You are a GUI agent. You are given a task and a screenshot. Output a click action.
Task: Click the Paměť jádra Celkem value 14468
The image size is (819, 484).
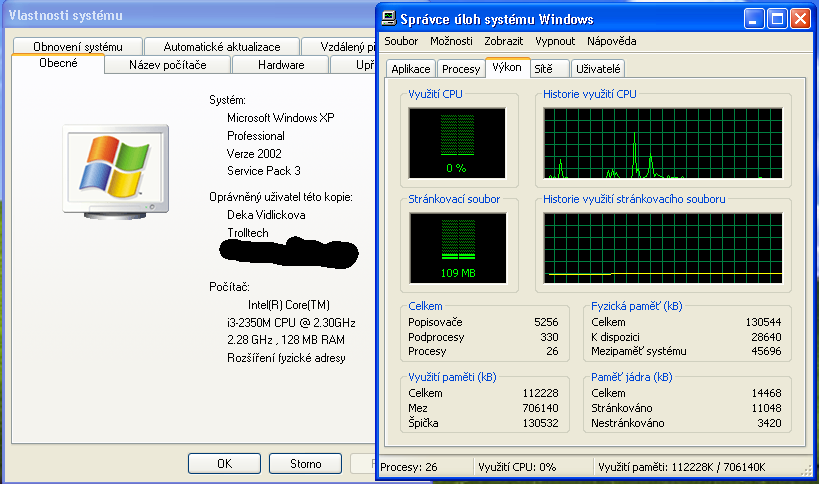766,393
